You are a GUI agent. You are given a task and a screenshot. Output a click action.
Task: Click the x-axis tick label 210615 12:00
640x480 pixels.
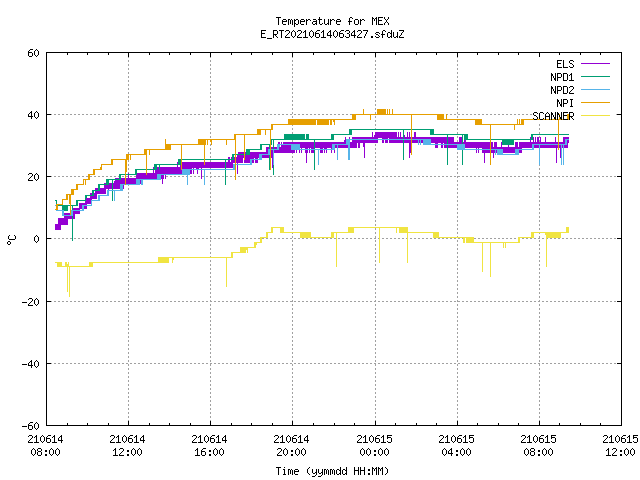(620, 446)
